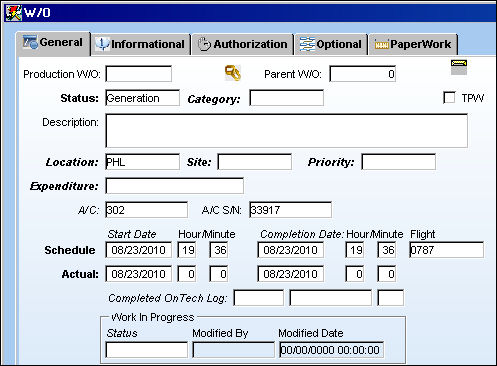Enable the TPW checkbox

click(x=449, y=98)
